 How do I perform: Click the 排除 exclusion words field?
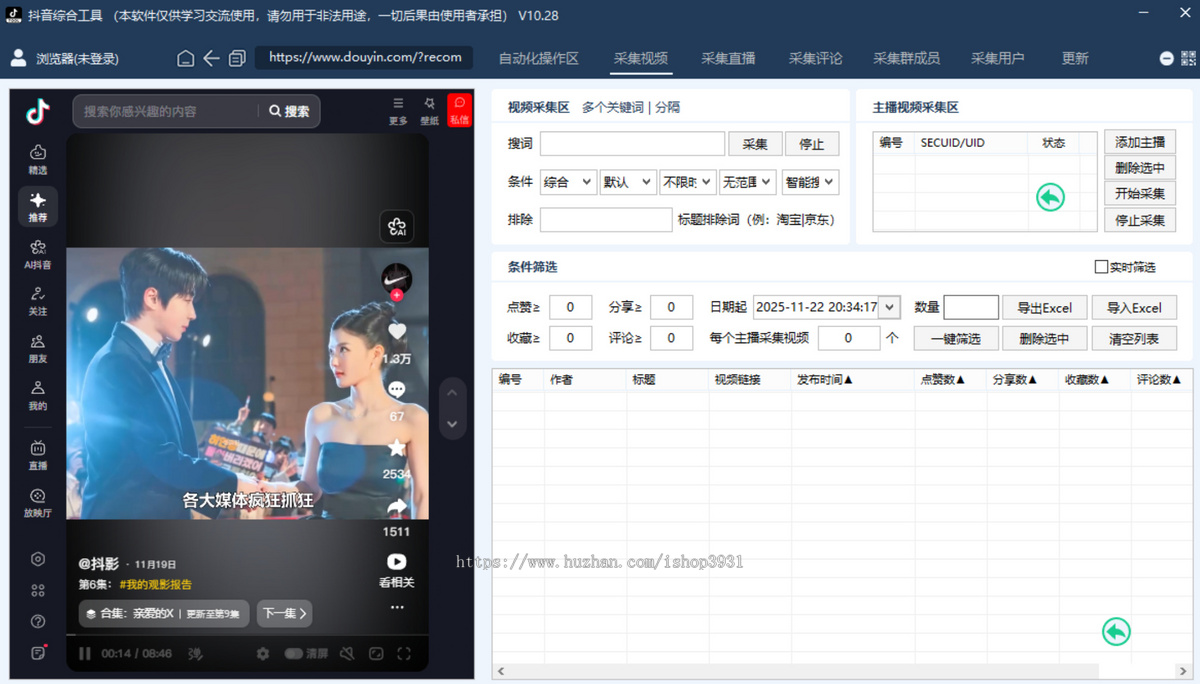[606, 219]
